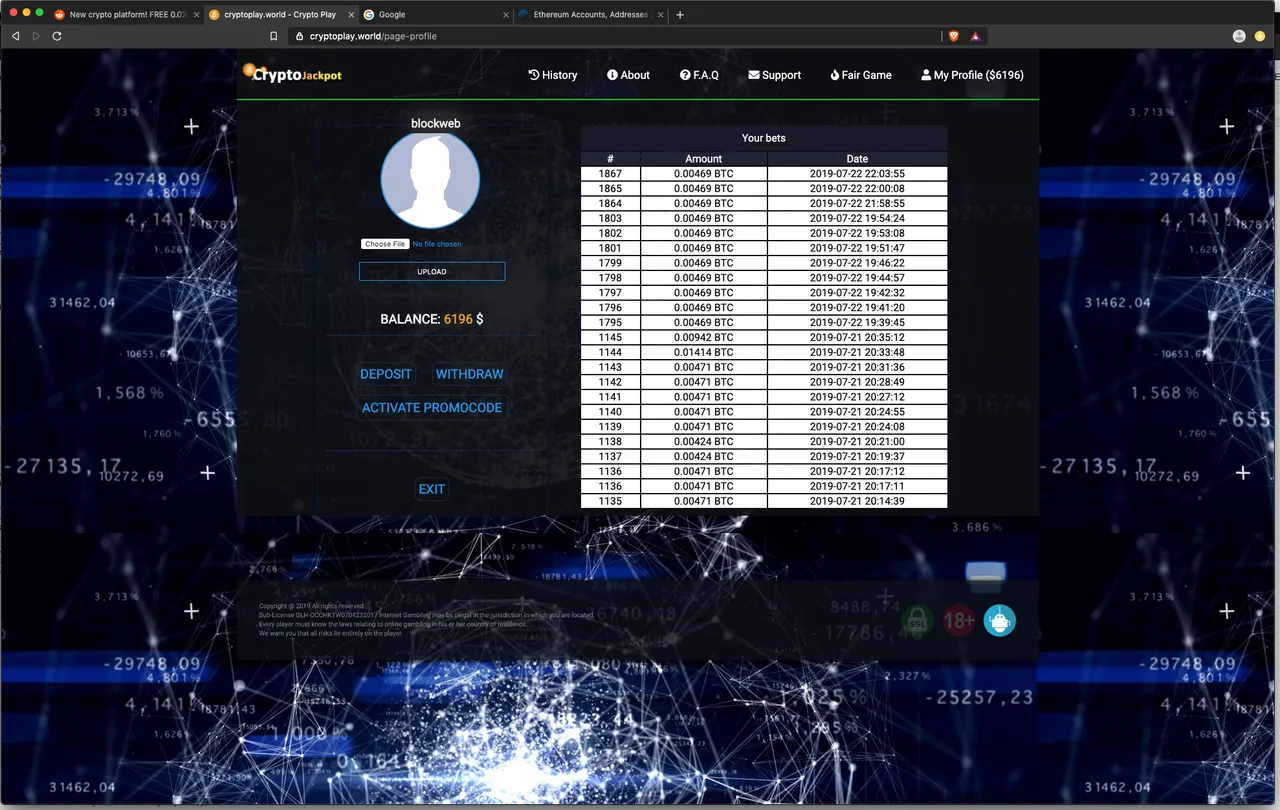
Task: Click the SSL padlock badge in footer
Action: [917, 621]
